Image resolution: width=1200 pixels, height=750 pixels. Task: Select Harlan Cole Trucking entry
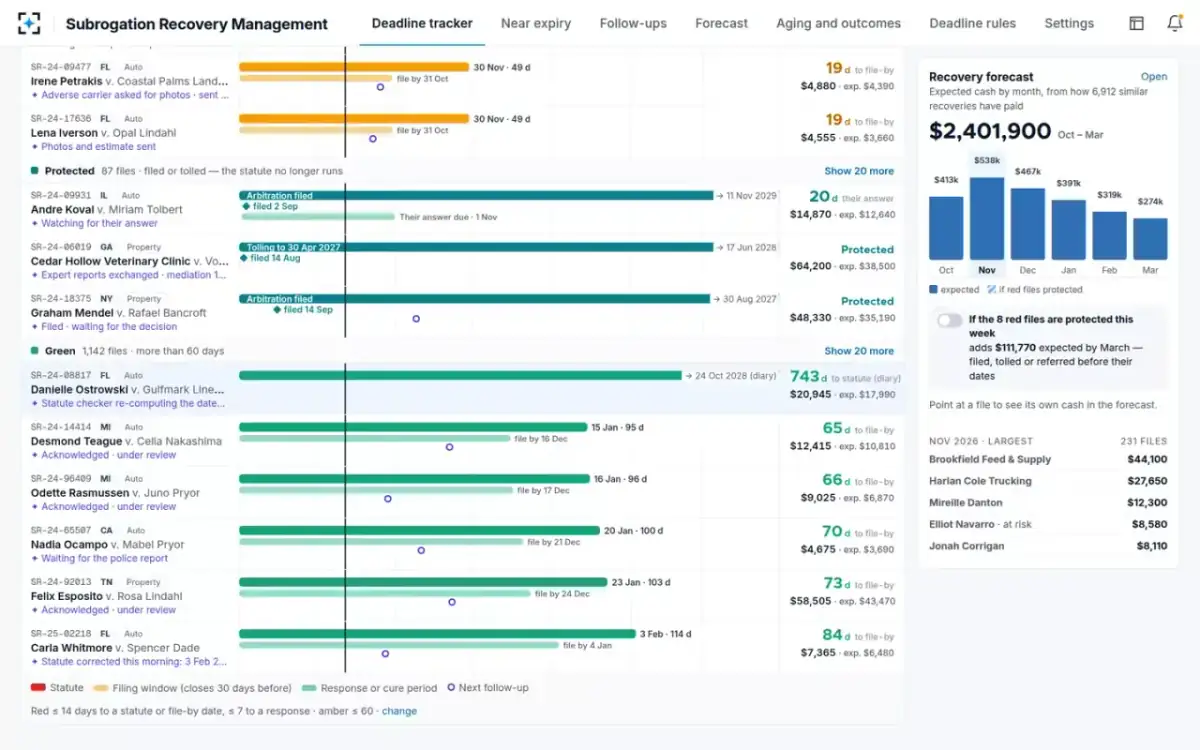point(1048,481)
